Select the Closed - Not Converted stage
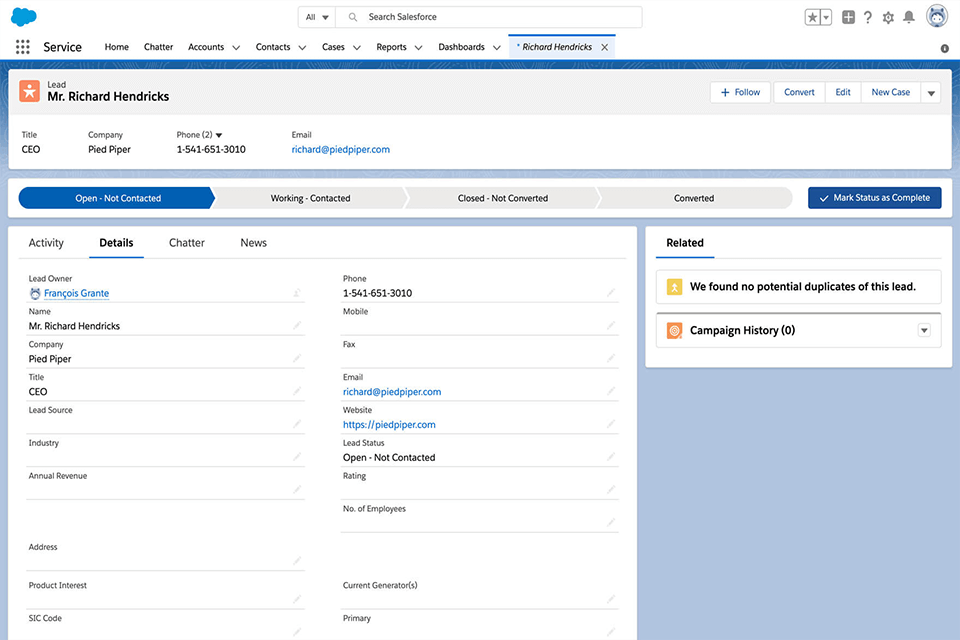The image size is (960, 640). (503, 198)
